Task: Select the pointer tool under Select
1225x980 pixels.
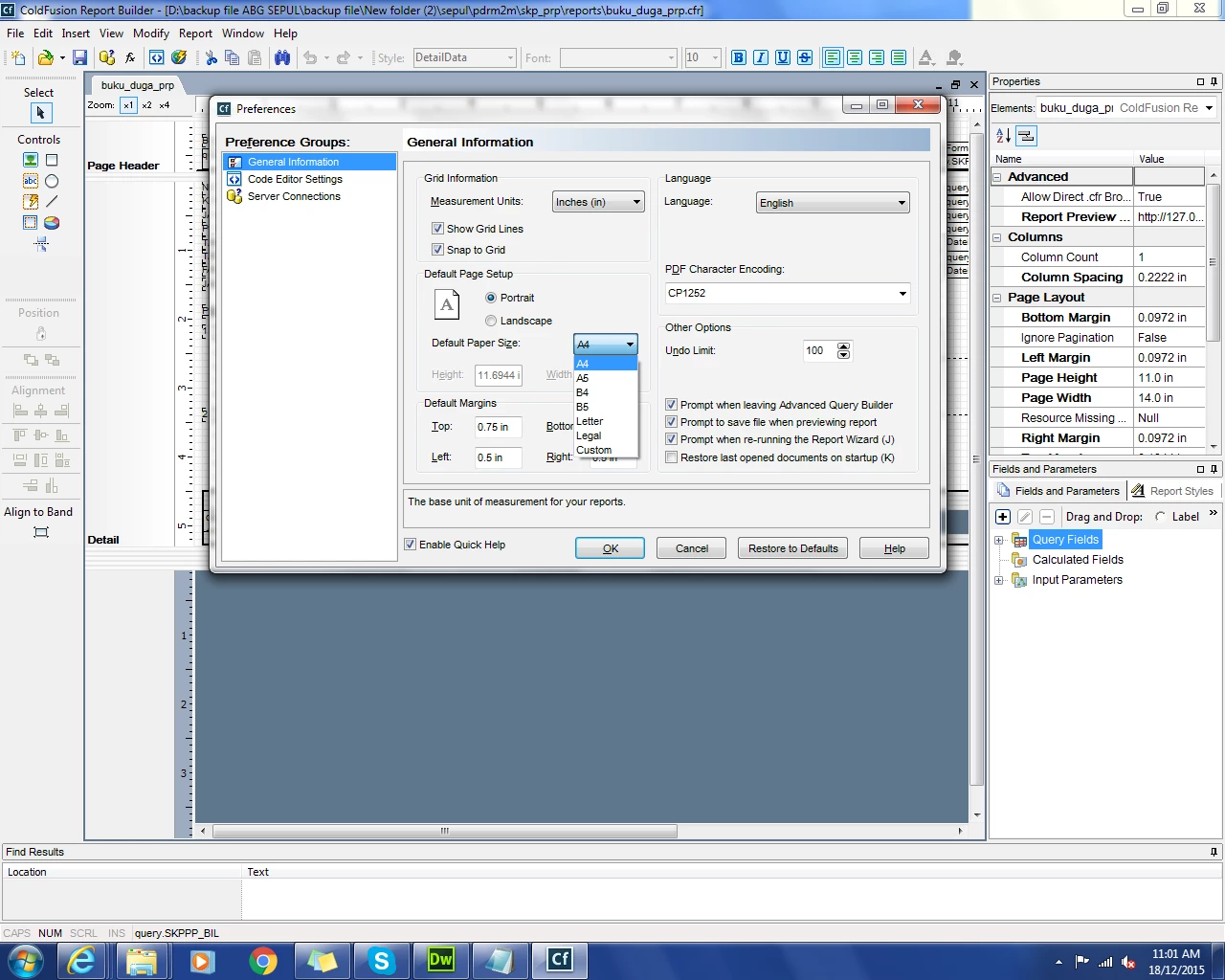Action: tap(40, 113)
